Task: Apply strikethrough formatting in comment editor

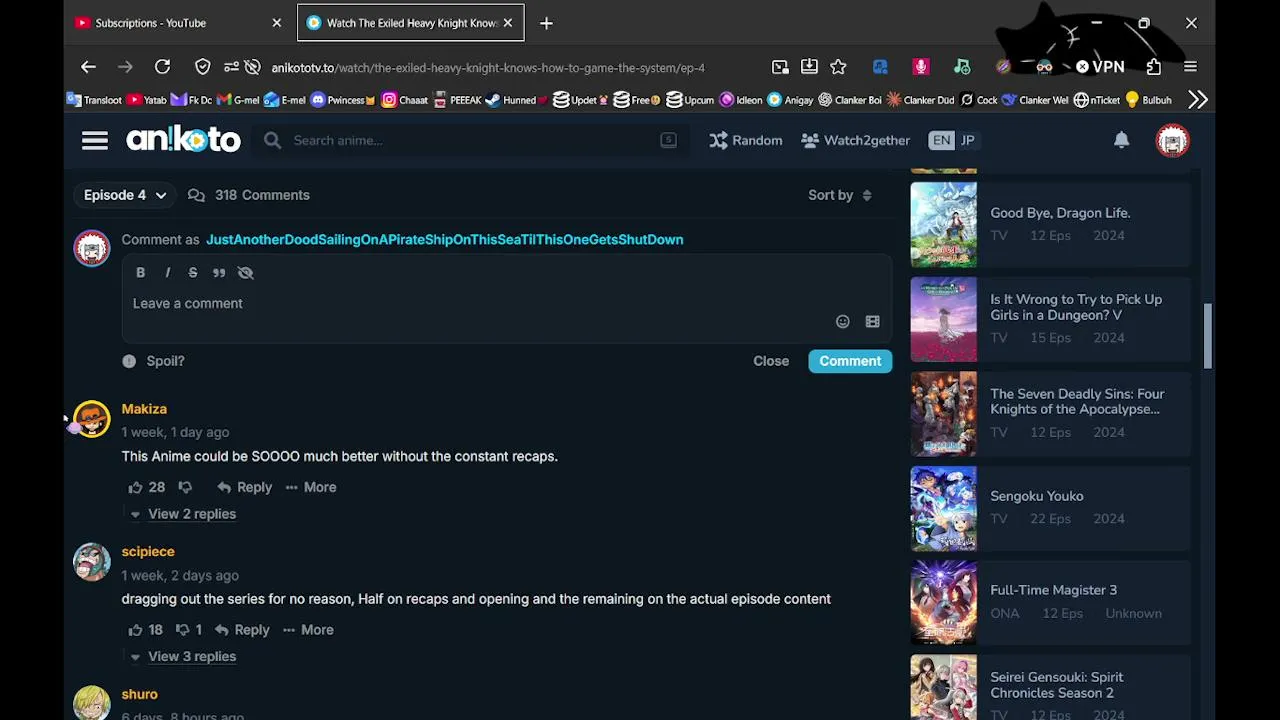Action: click(193, 272)
